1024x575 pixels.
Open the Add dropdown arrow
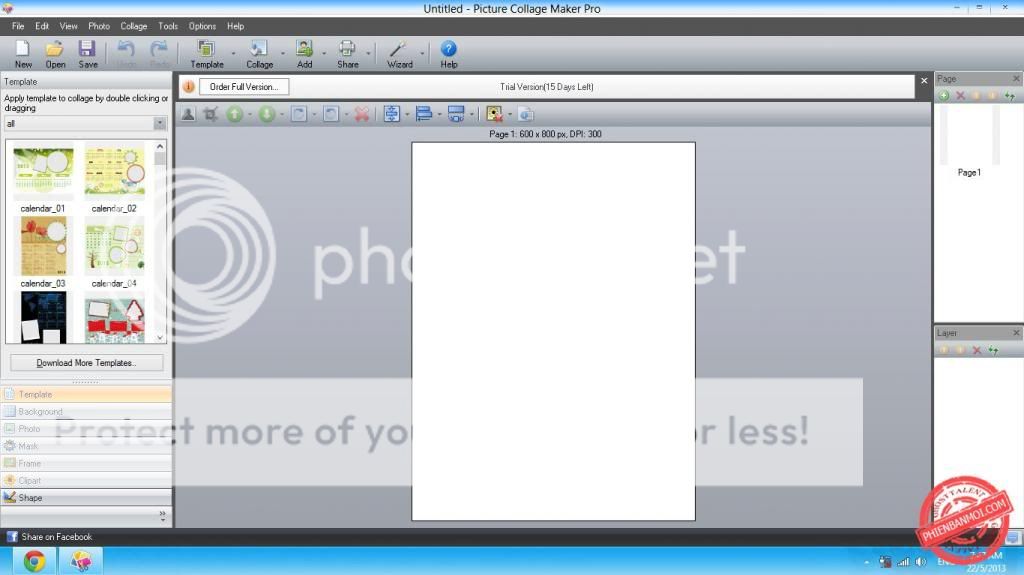point(323,54)
